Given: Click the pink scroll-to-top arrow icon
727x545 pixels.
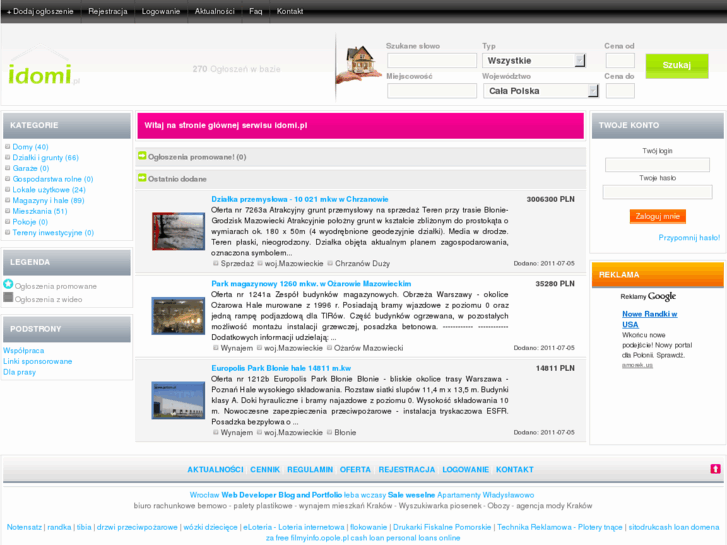Looking at the screenshot, I should click(x=715, y=469).
